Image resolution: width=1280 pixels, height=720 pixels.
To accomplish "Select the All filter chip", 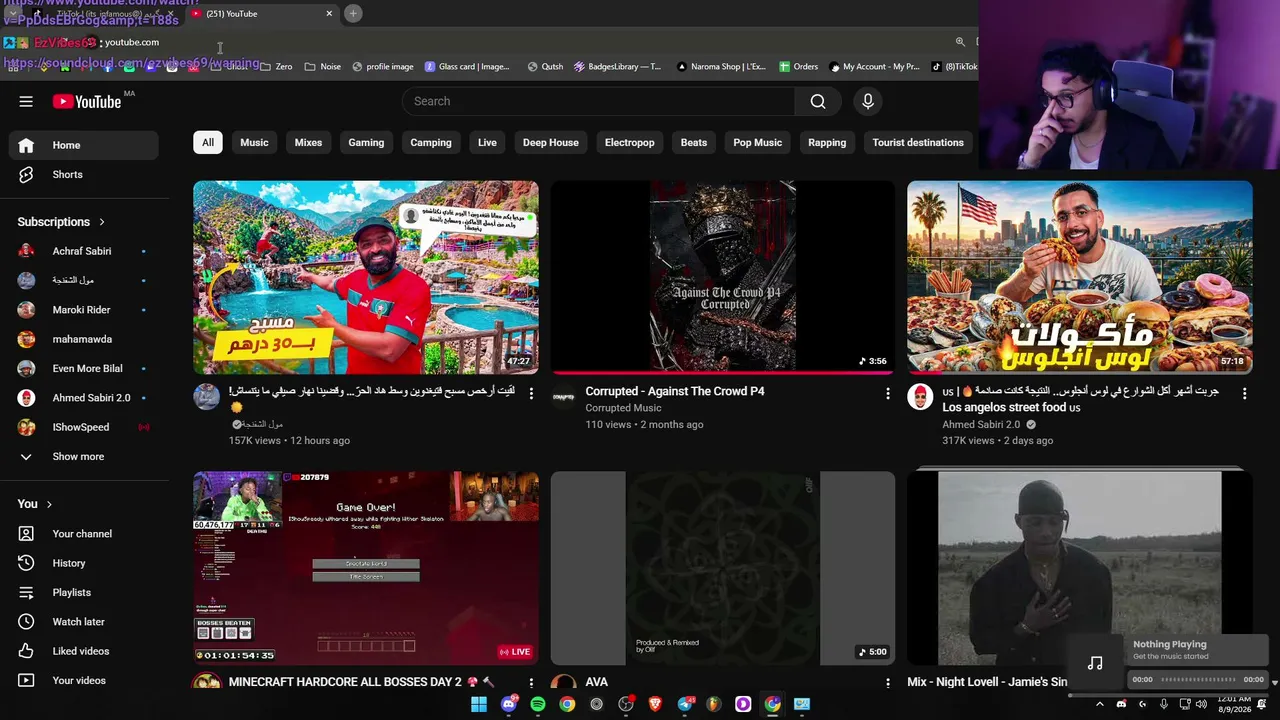I will 208,142.
